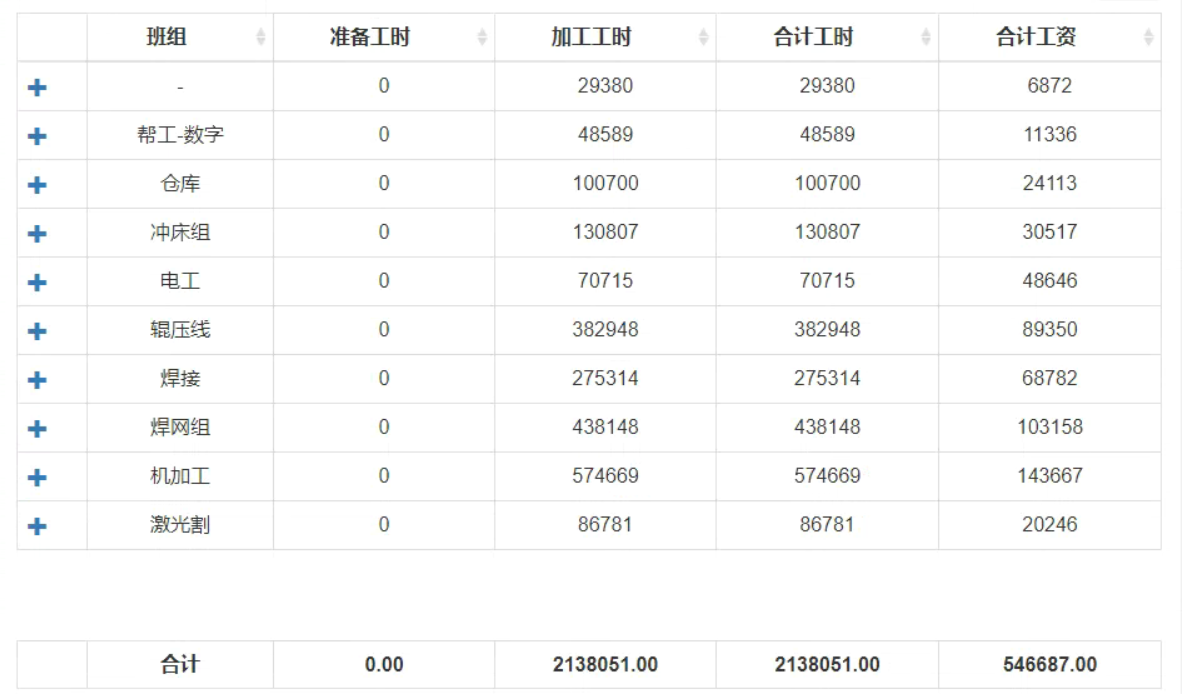Select the 机加工 team name cell
The image size is (1182, 694).
180,476
